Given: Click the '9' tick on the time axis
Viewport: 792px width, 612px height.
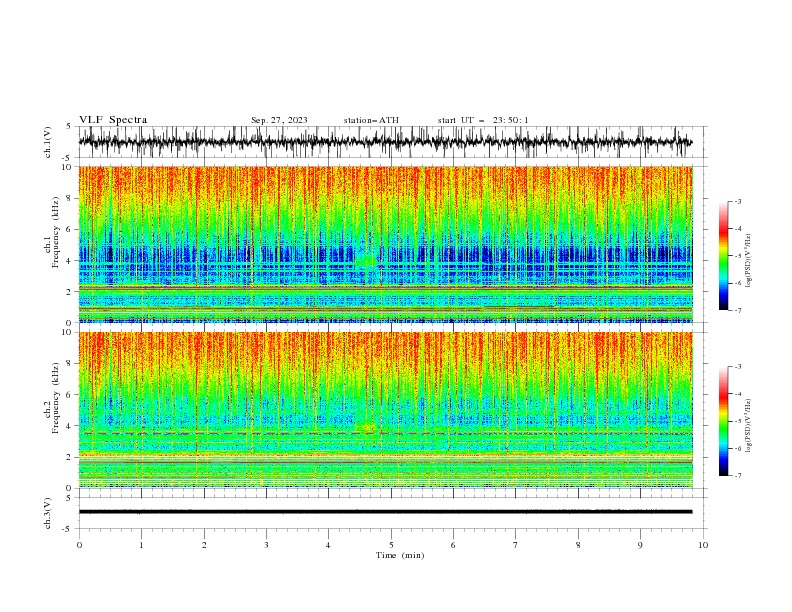Looking at the screenshot, I should [x=640, y=545].
